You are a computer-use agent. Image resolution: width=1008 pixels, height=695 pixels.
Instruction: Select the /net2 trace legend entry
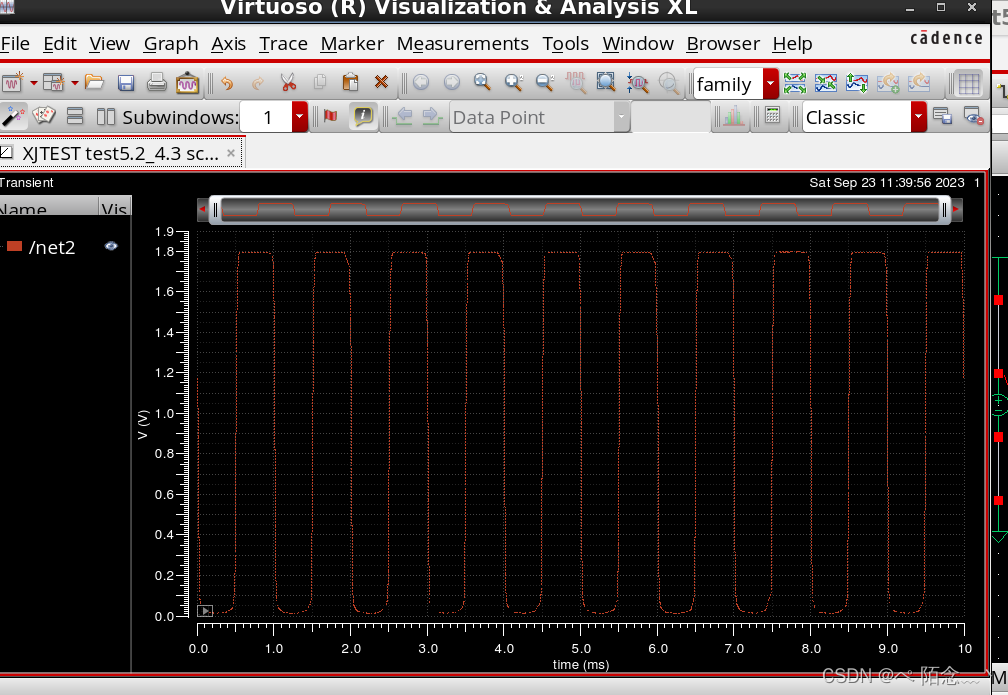[x=52, y=247]
